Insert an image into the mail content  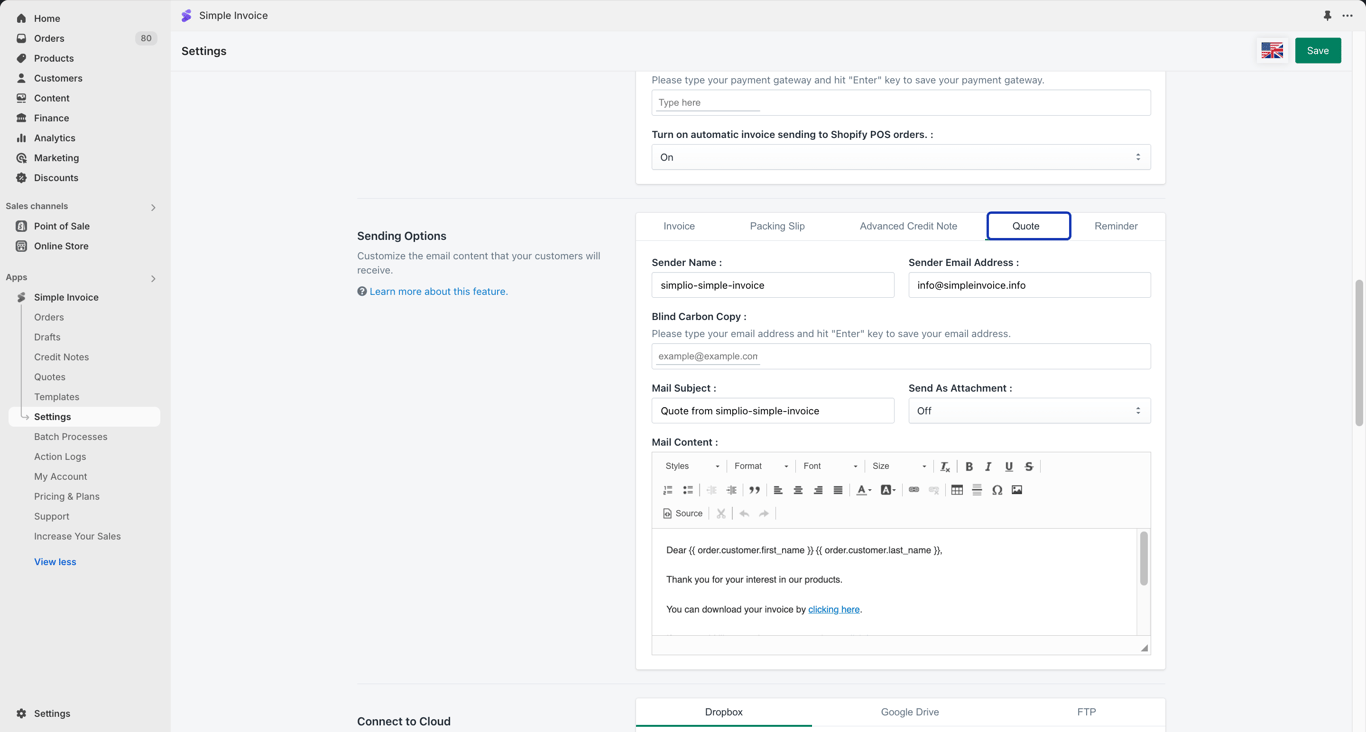click(1017, 490)
